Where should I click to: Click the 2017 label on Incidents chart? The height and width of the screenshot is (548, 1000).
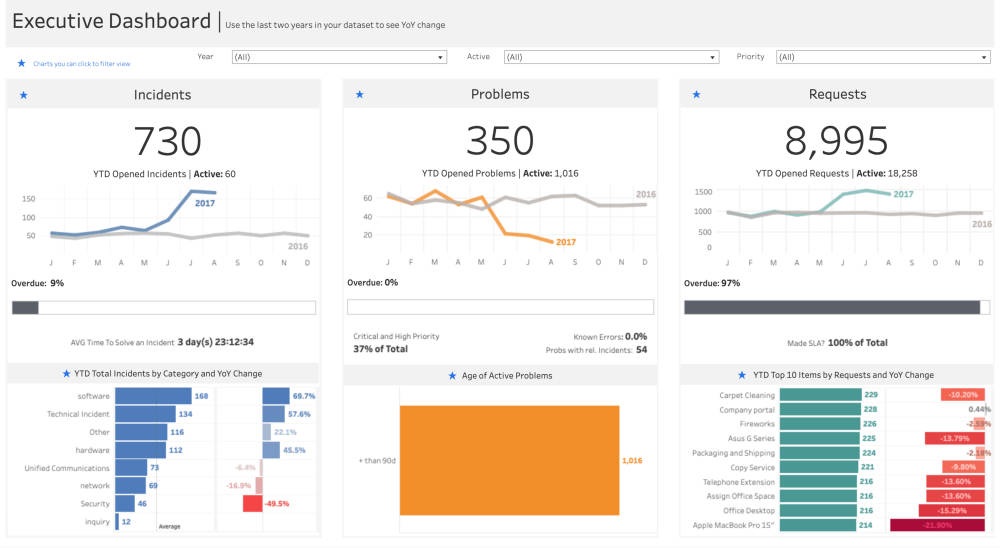click(x=205, y=204)
